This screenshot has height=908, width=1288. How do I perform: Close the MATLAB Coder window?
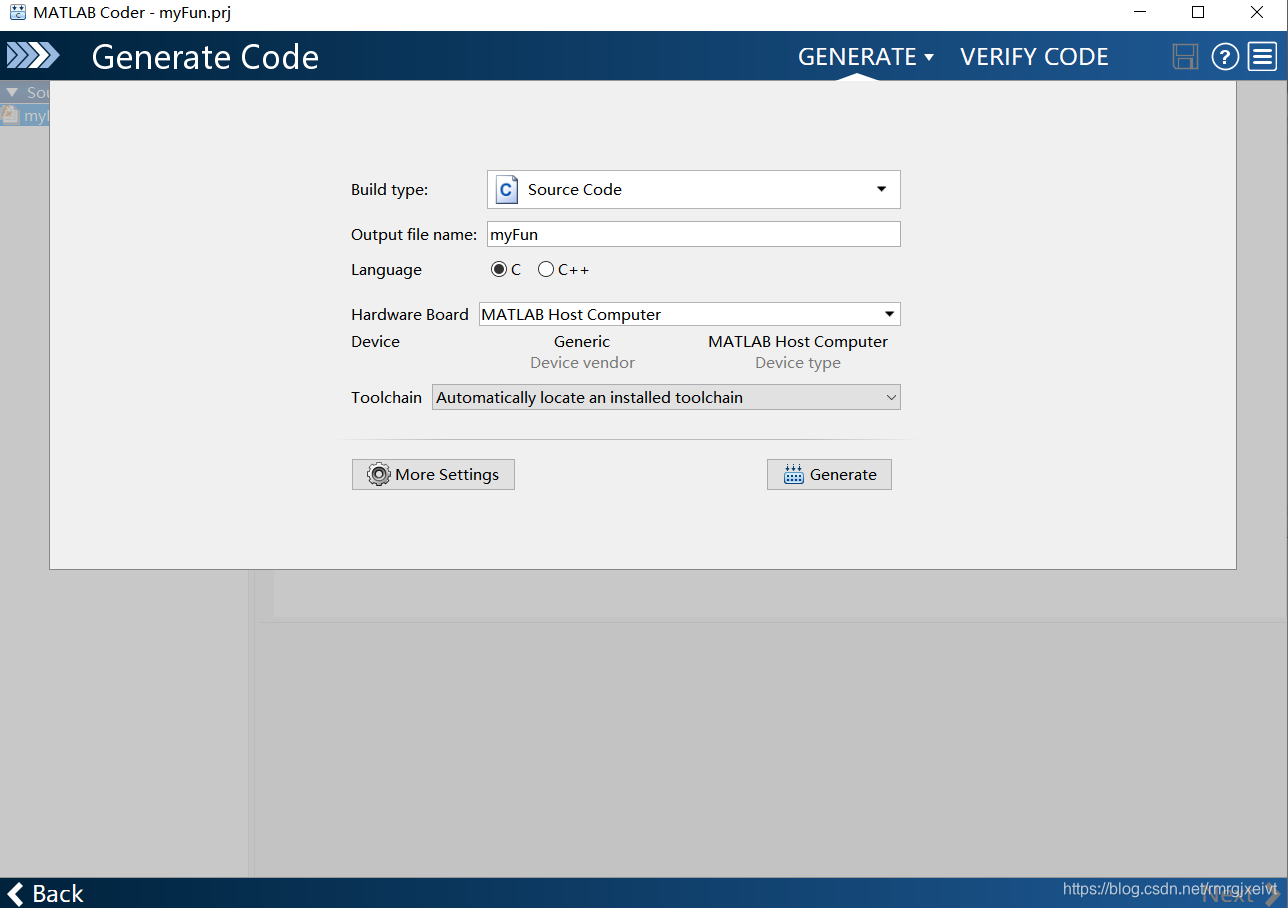point(1258,13)
